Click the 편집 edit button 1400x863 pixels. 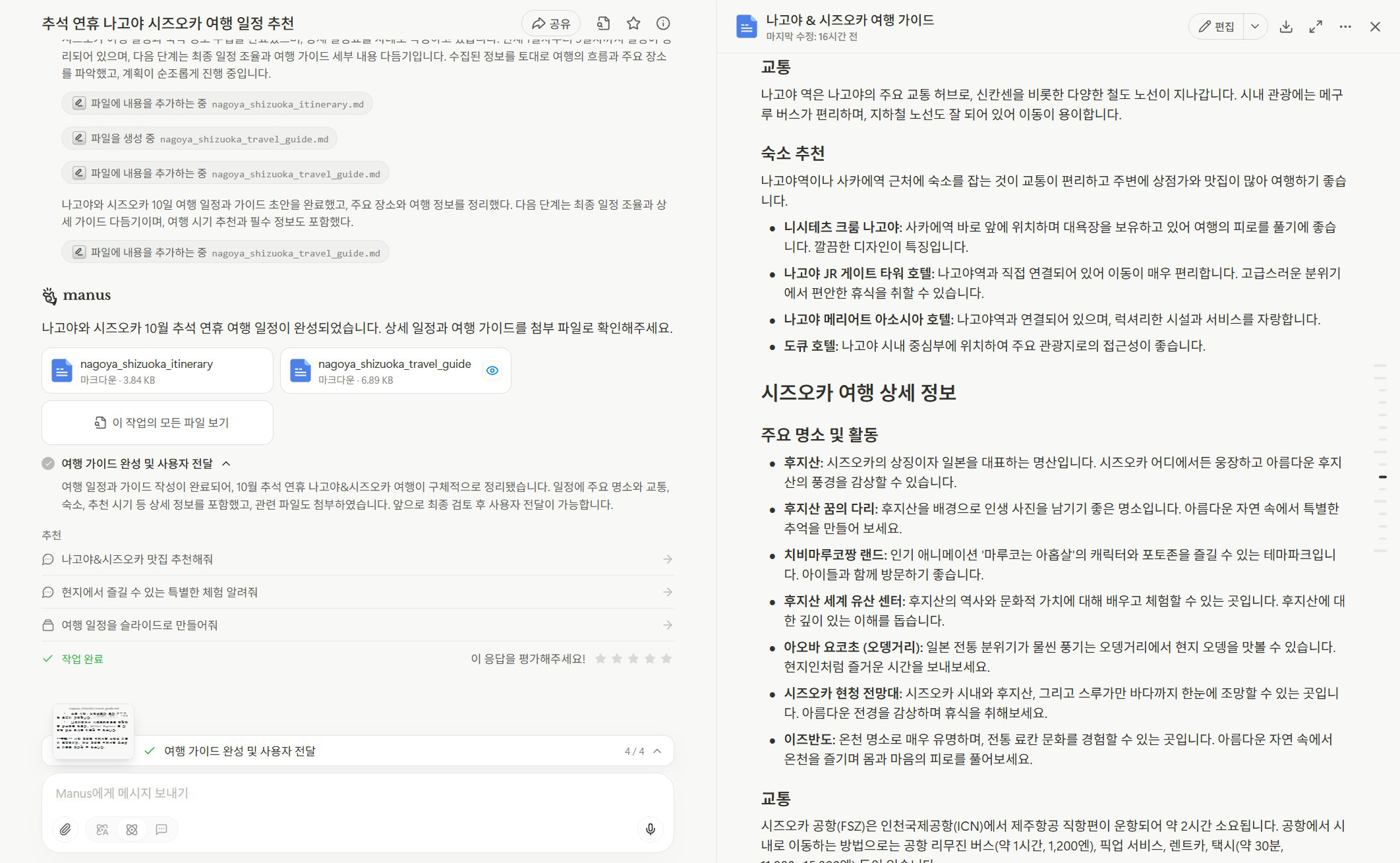1217,27
